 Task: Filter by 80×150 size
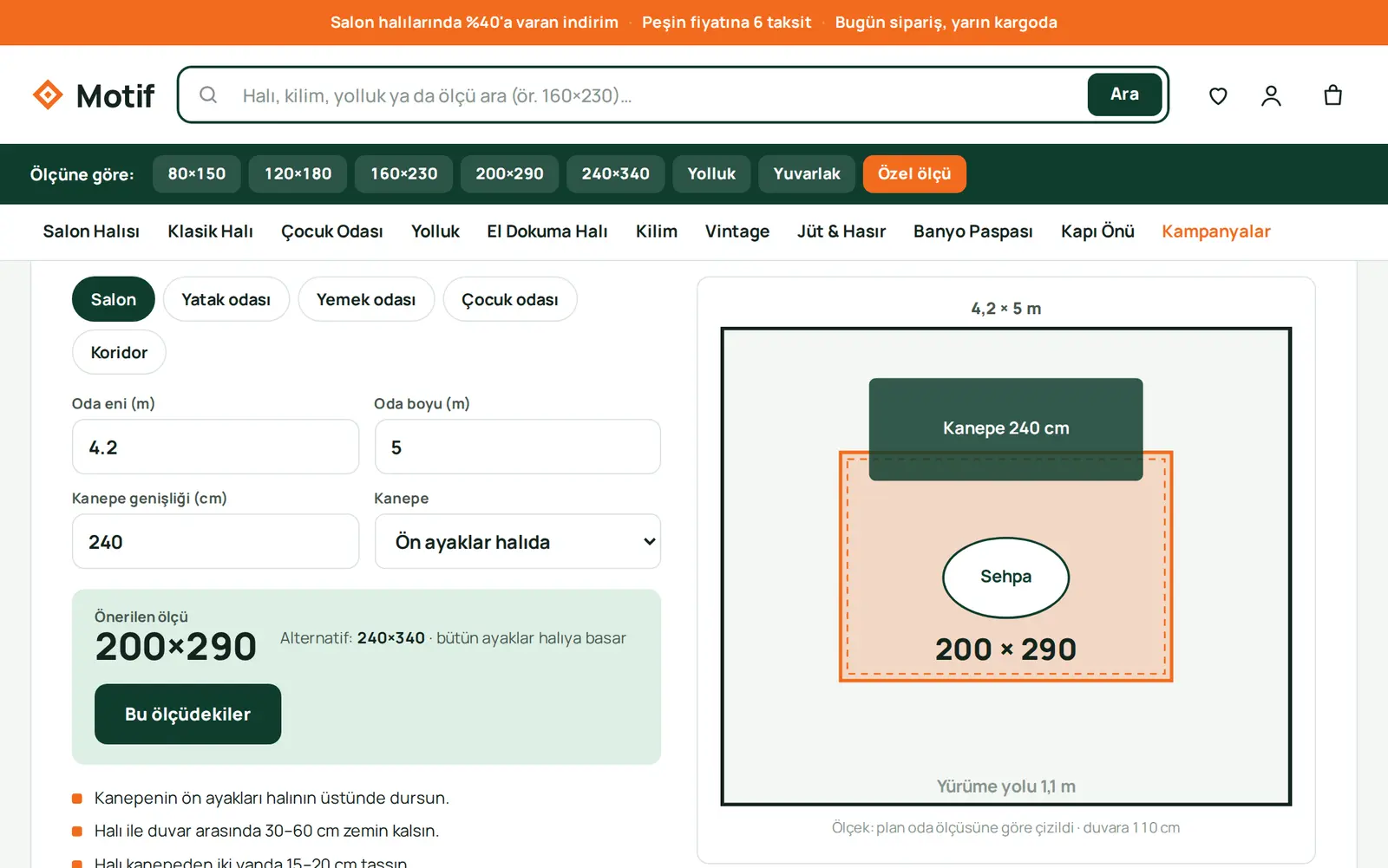(x=197, y=174)
